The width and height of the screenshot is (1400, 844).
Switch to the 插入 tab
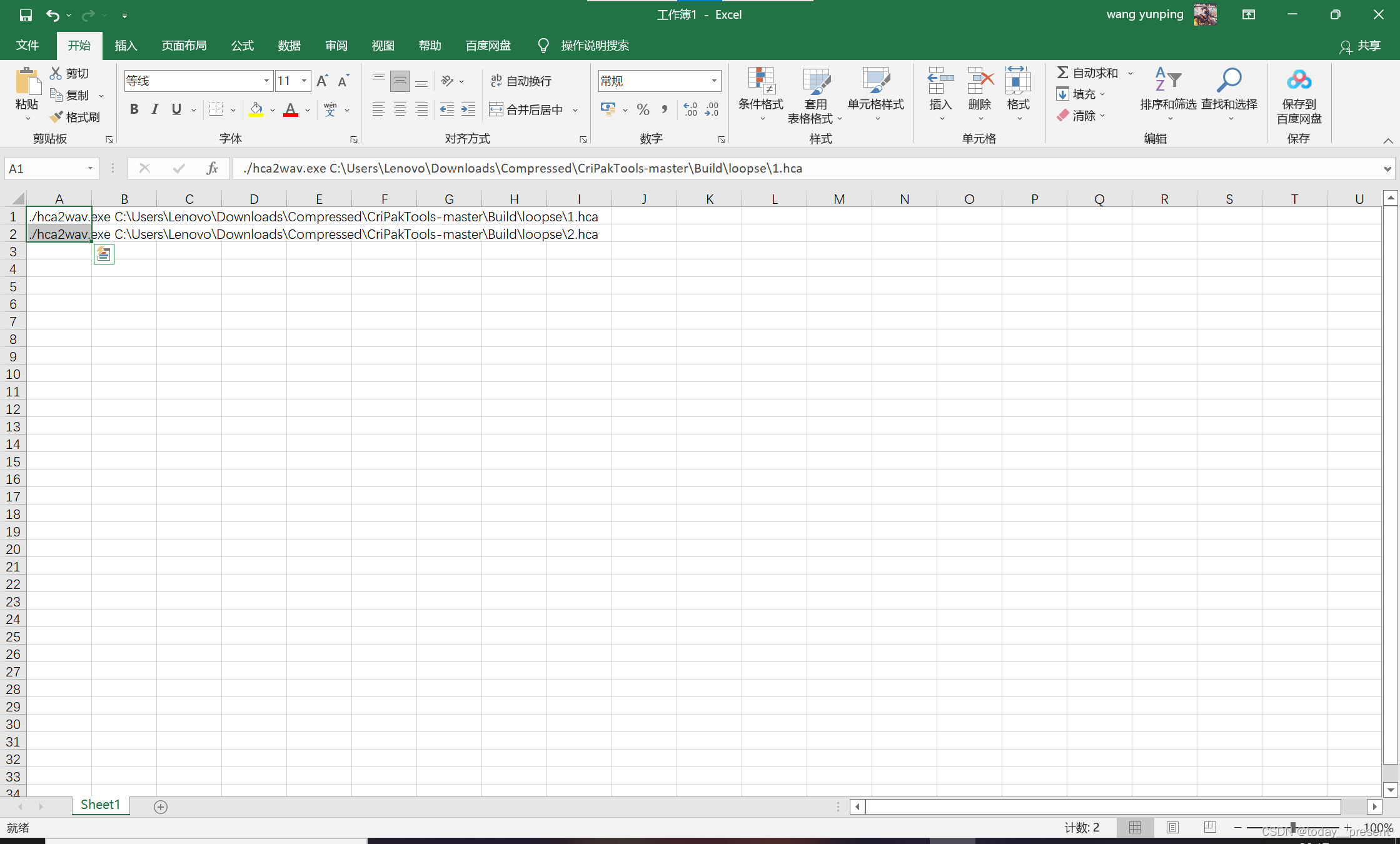[x=126, y=46]
